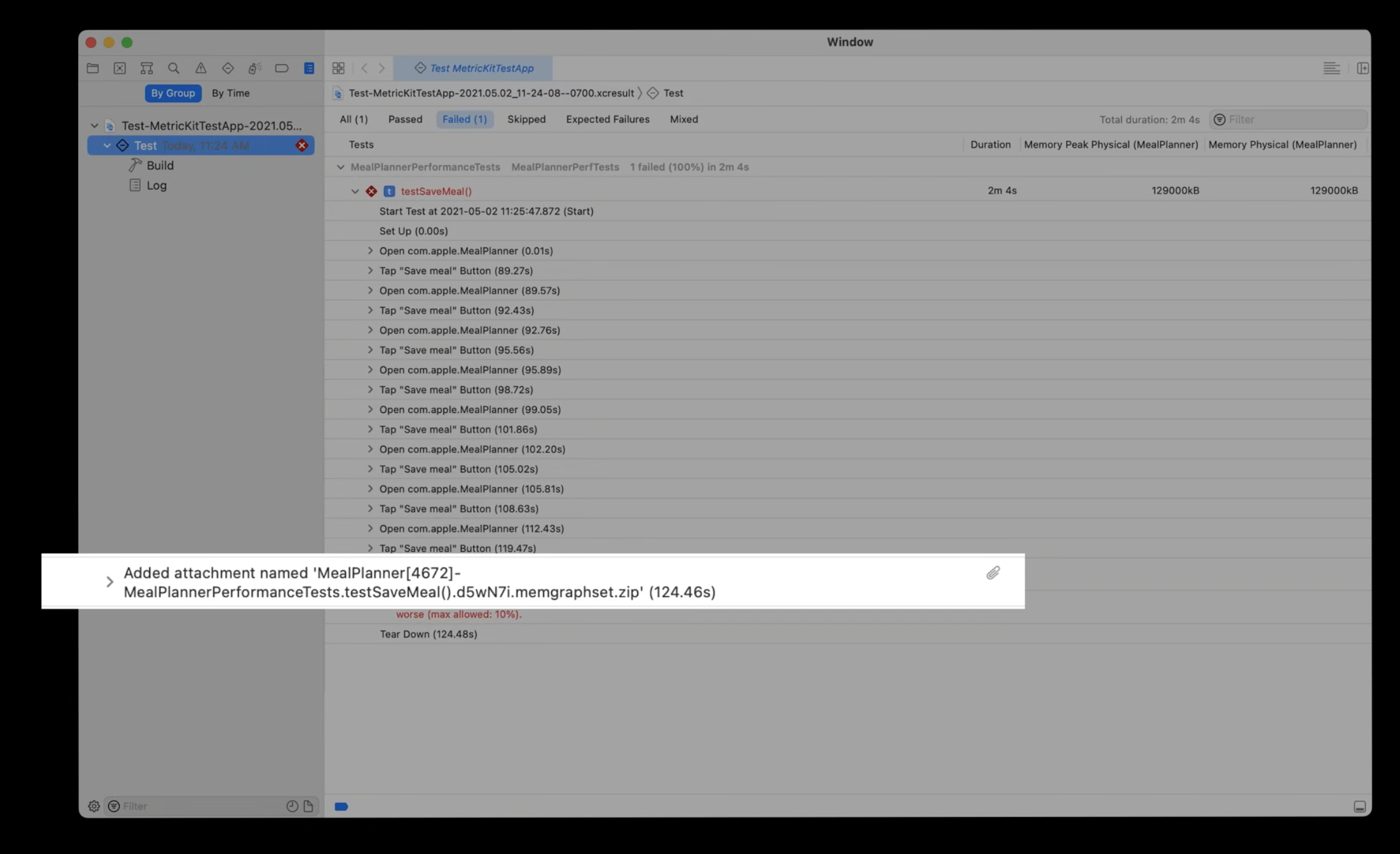Image resolution: width=1400 pixels, height=854 pixels.
Task: Switch to Passed filter tab
Action: point(405,119)
